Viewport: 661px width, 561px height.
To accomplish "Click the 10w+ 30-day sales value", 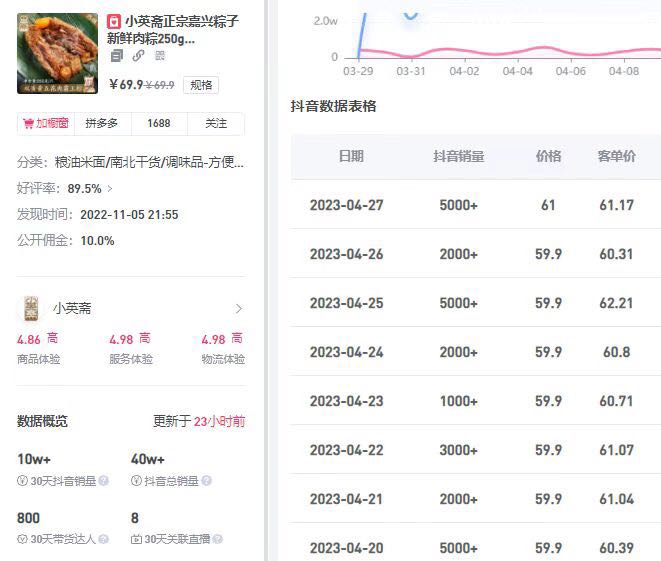I will 34,459.
